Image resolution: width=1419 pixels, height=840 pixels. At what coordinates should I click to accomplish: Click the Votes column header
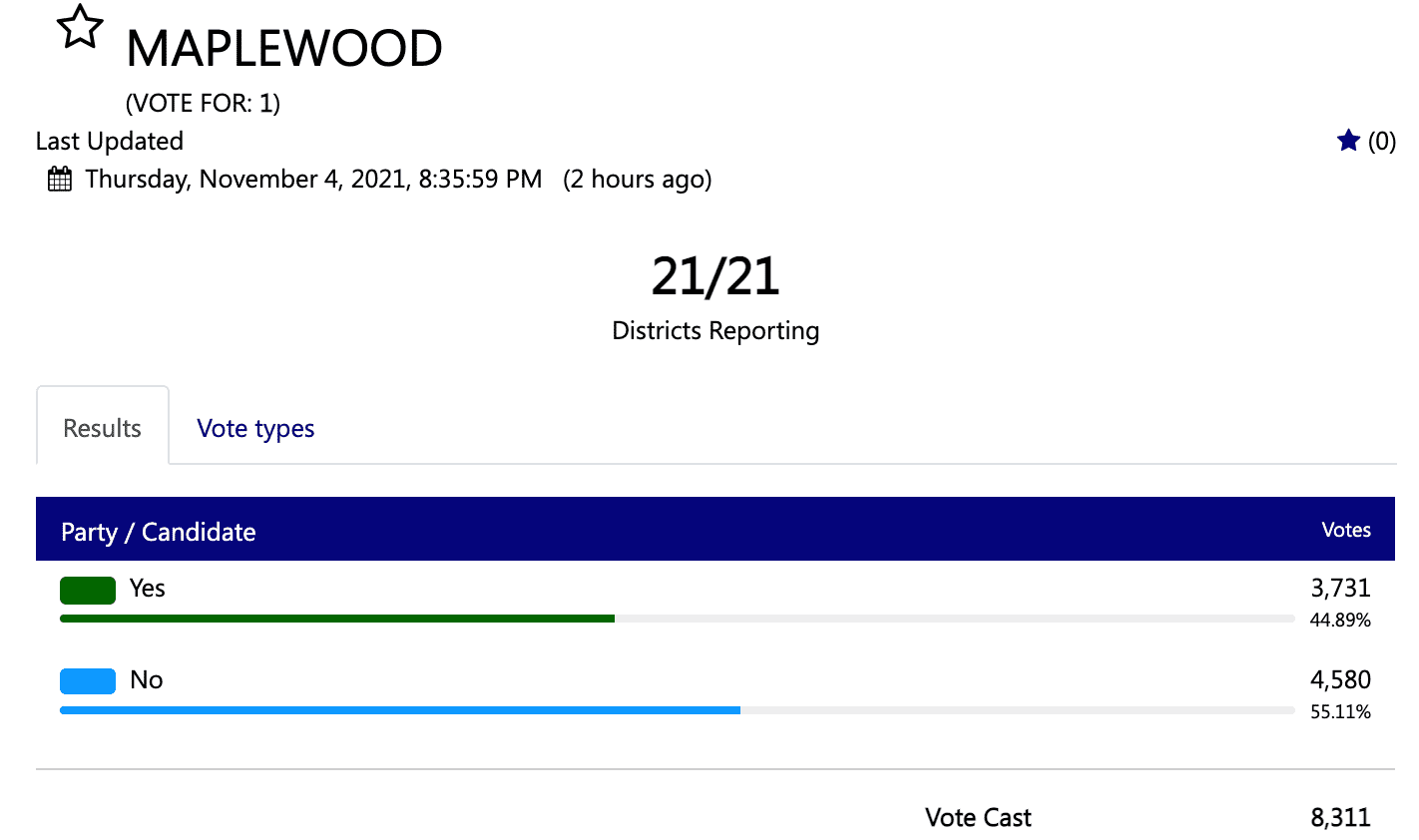click(x=1346, y=530)
